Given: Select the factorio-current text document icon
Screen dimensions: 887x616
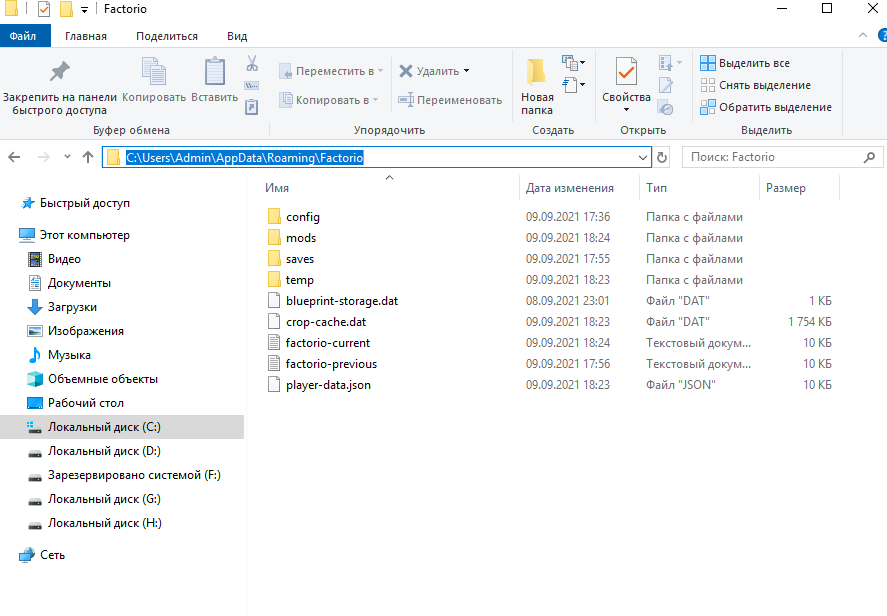Looking at the screenshot, I should point(274,343).
